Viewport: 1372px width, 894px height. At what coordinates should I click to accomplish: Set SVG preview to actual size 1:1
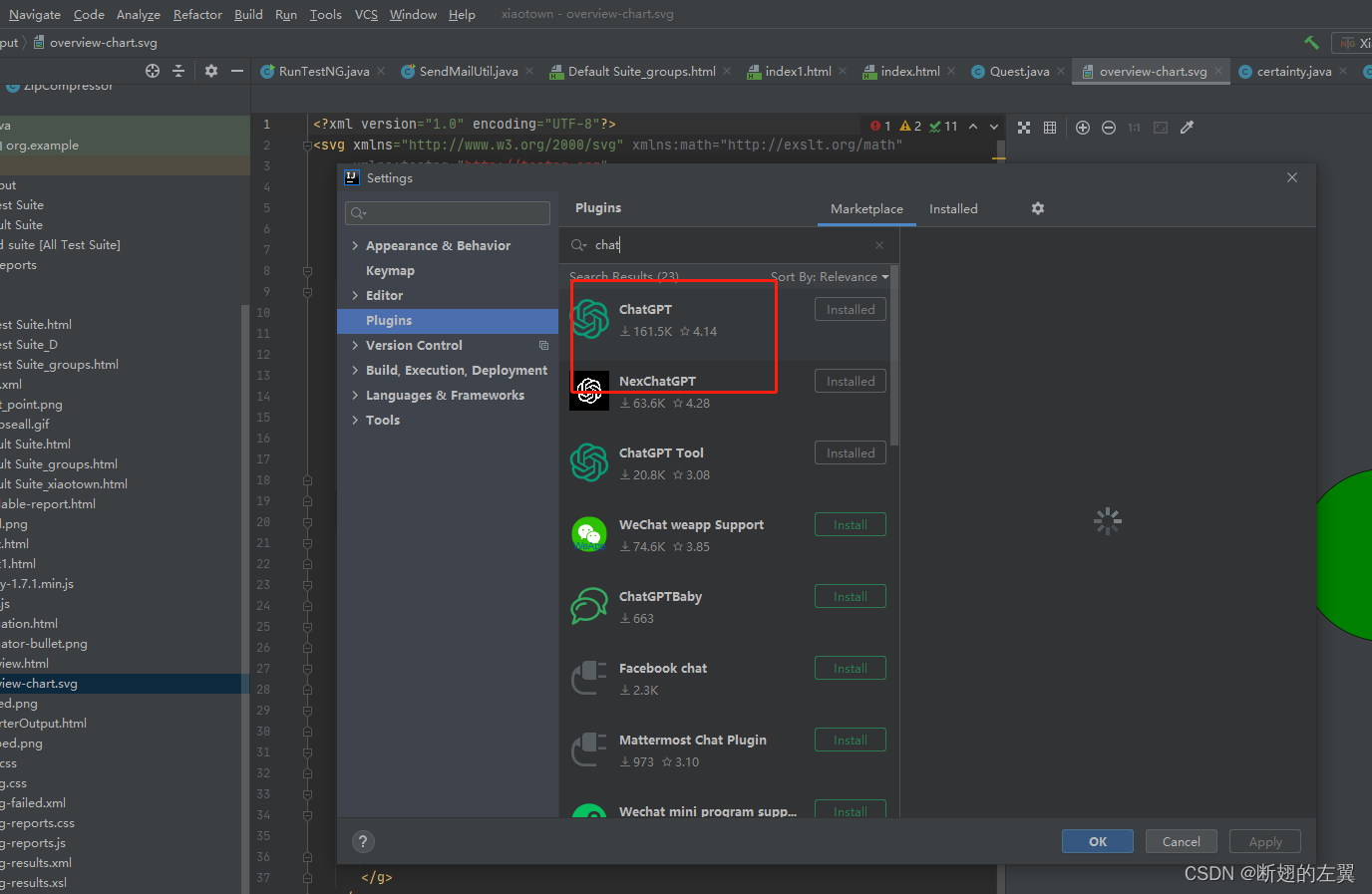pyautogui.click(x=1135, y=128)
